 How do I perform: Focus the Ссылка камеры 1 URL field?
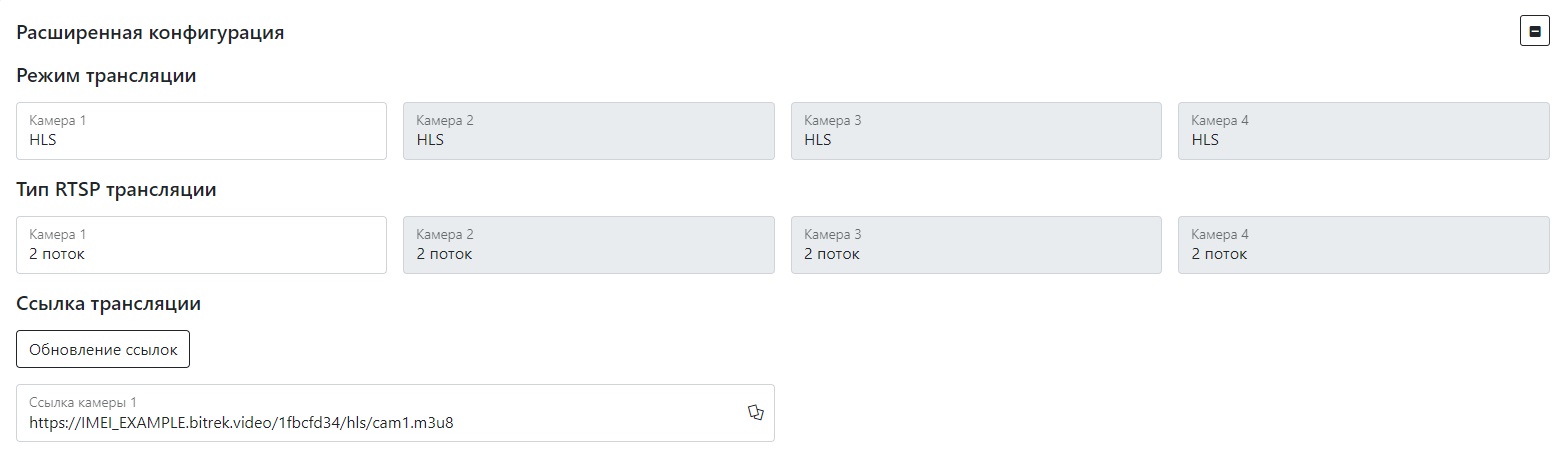[380, 423]
